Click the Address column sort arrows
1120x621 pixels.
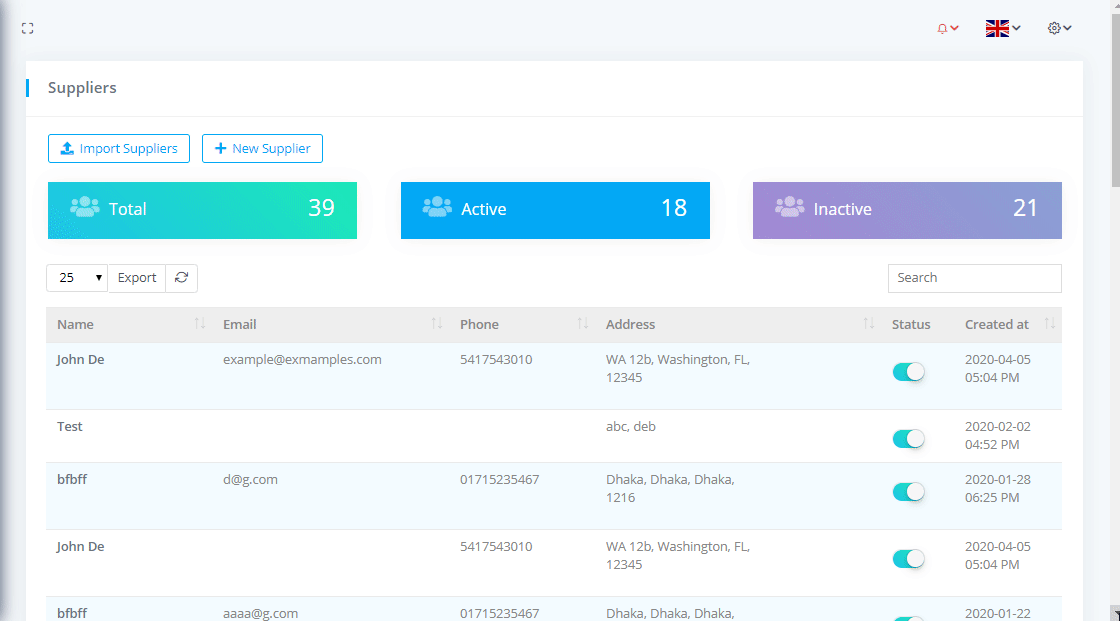pos(868,324)
